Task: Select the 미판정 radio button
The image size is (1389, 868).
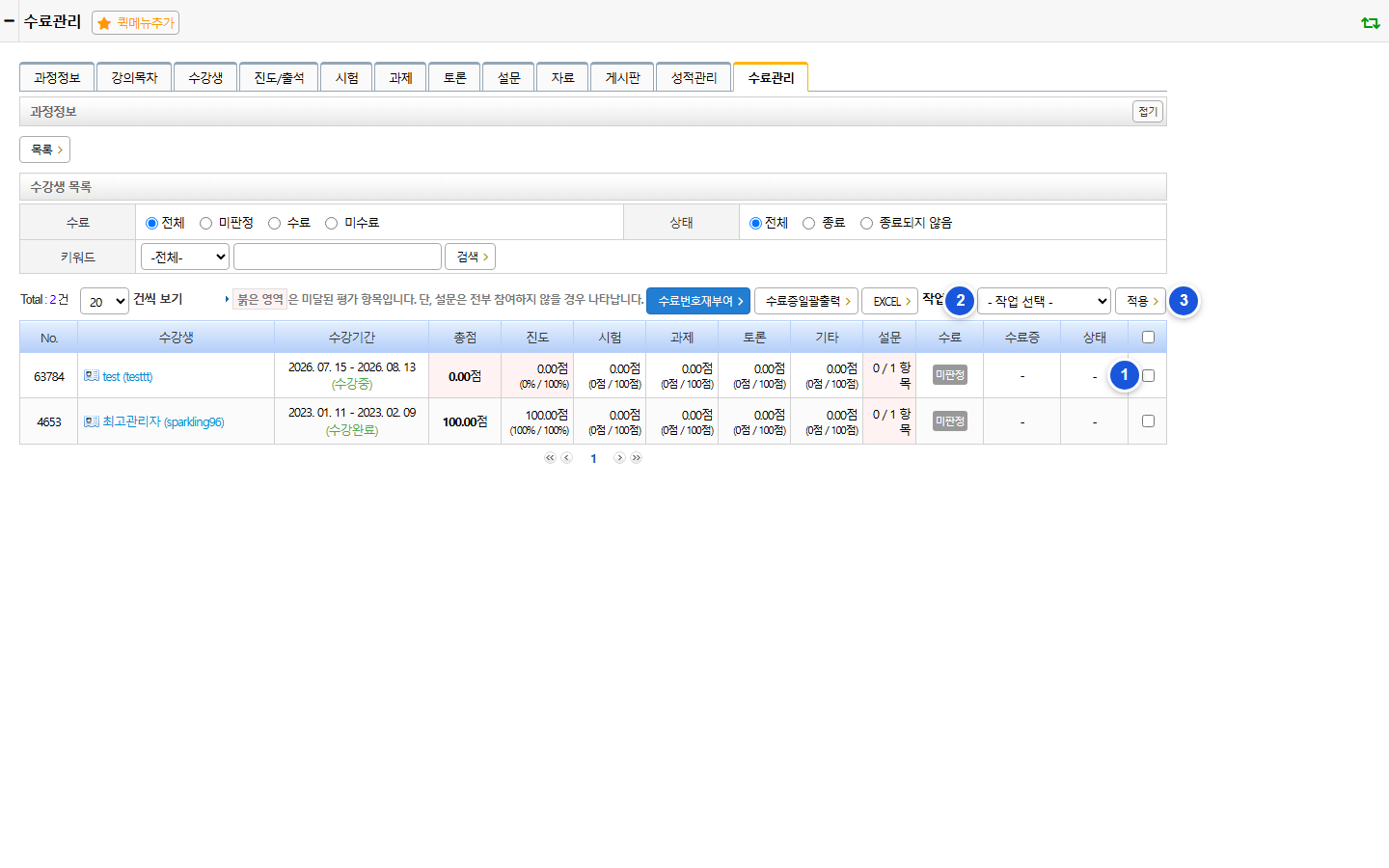Action: [x=205, y=223]
